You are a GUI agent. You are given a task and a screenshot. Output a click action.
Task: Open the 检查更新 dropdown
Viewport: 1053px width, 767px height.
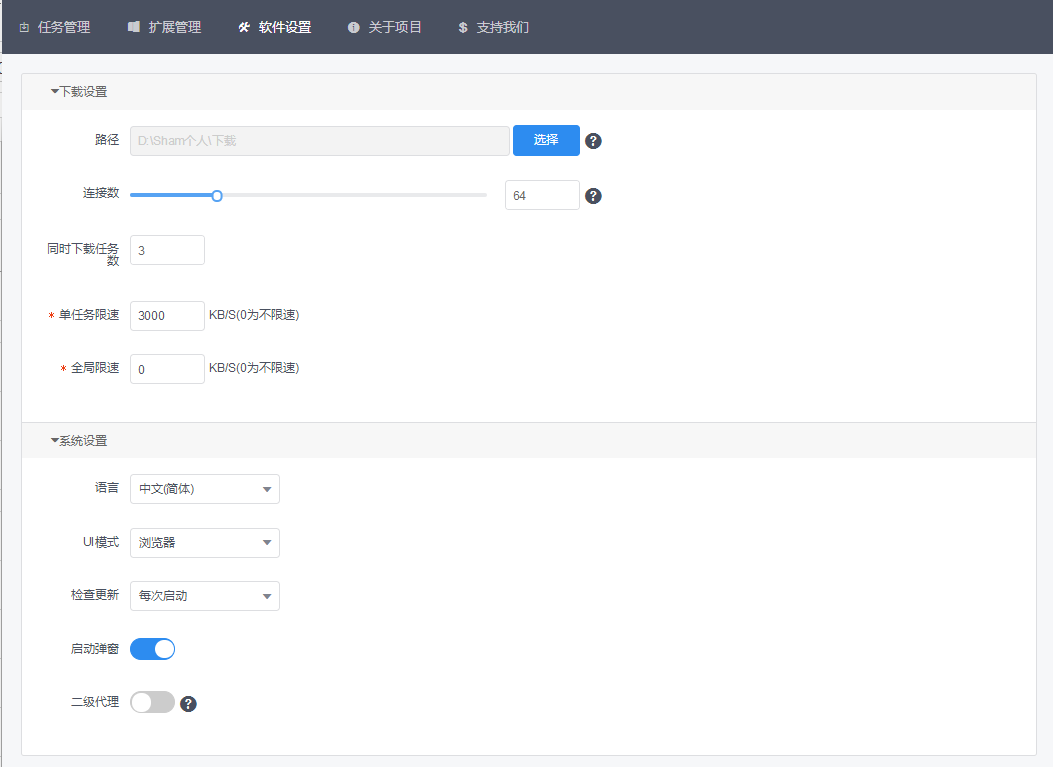(x=205, y=596)
